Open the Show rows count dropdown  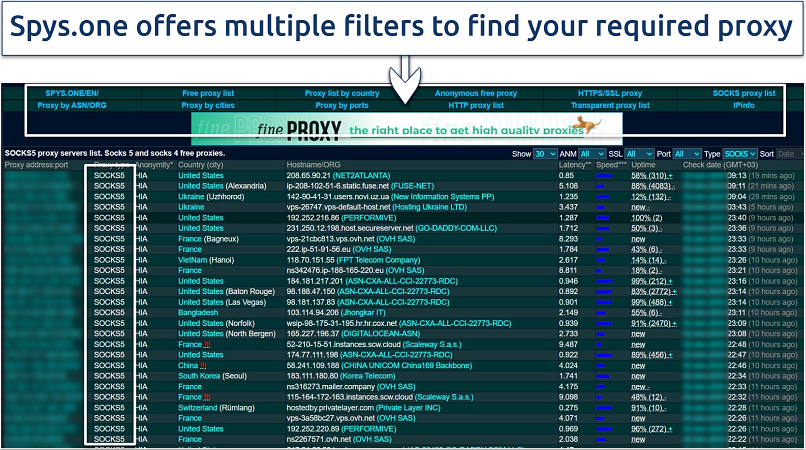pyautogui.click(x=545, y=154)
